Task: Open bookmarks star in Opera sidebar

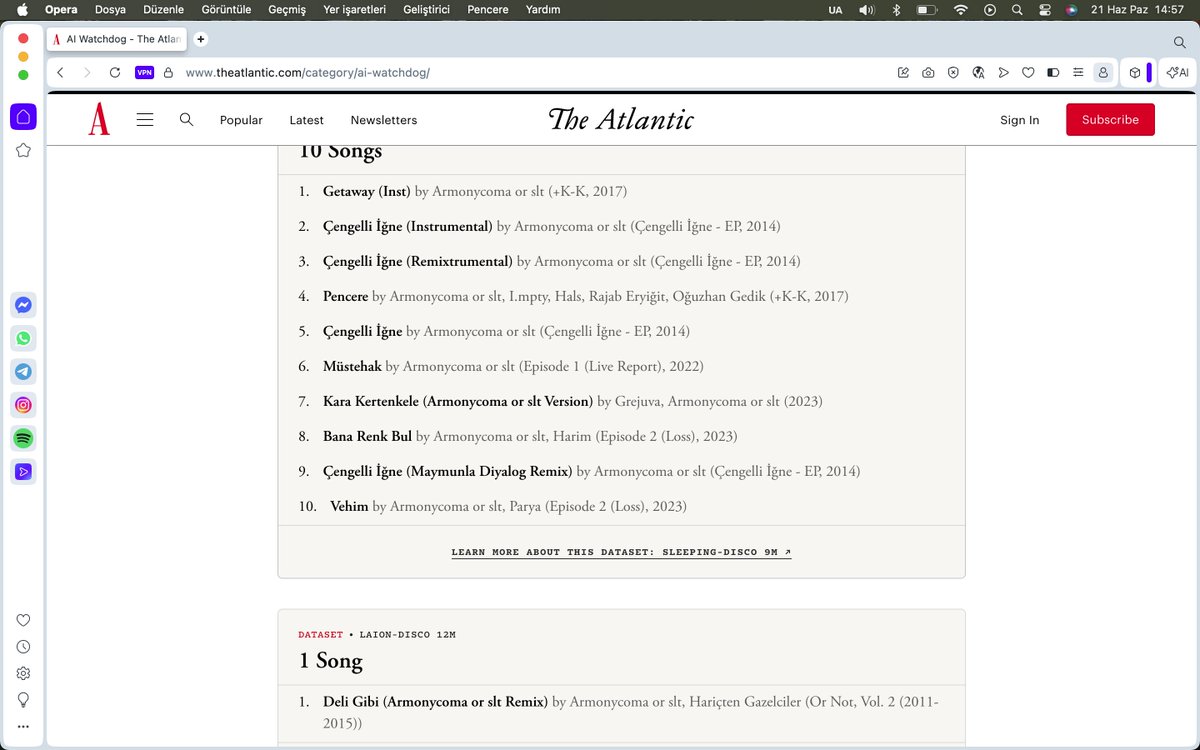Action: point(23,150)
